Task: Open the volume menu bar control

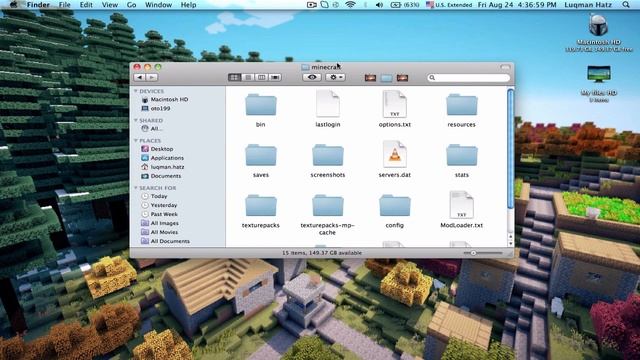Action: click(x=379, y=5)
